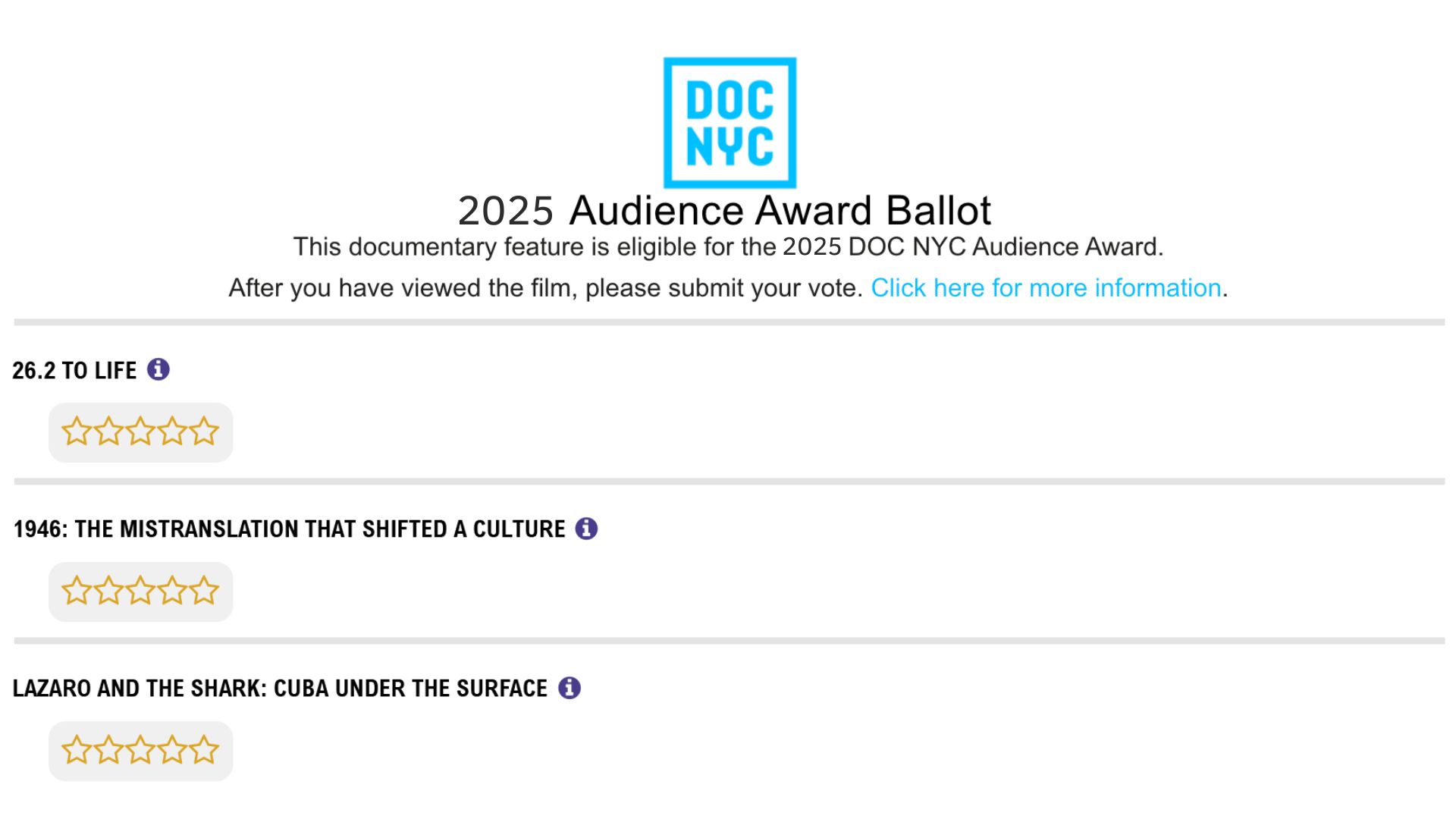
Task: Open info icon for 1946 Mistranslation film
Action: (586, 529)
